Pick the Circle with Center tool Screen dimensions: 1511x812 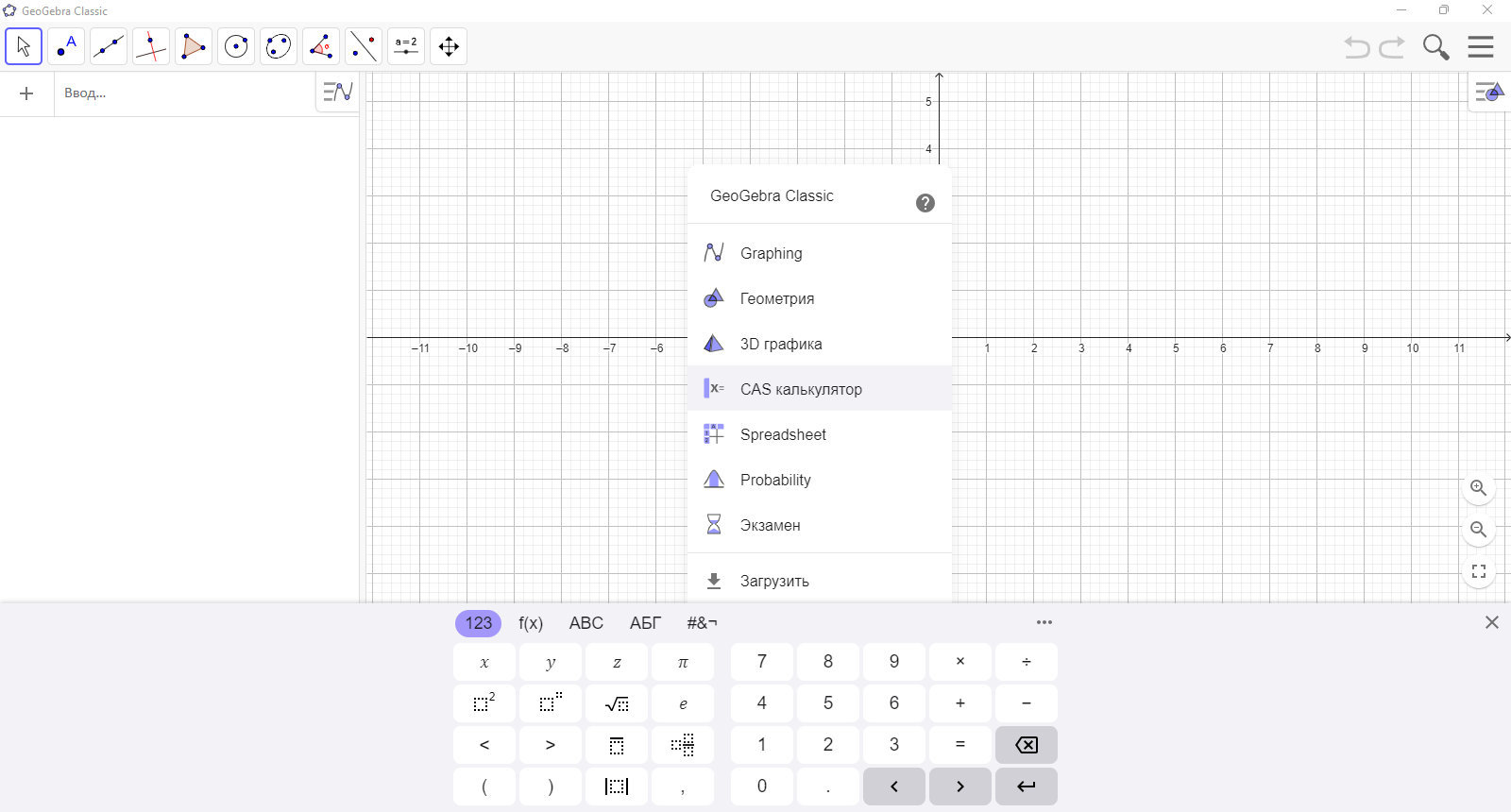(236, 46)
